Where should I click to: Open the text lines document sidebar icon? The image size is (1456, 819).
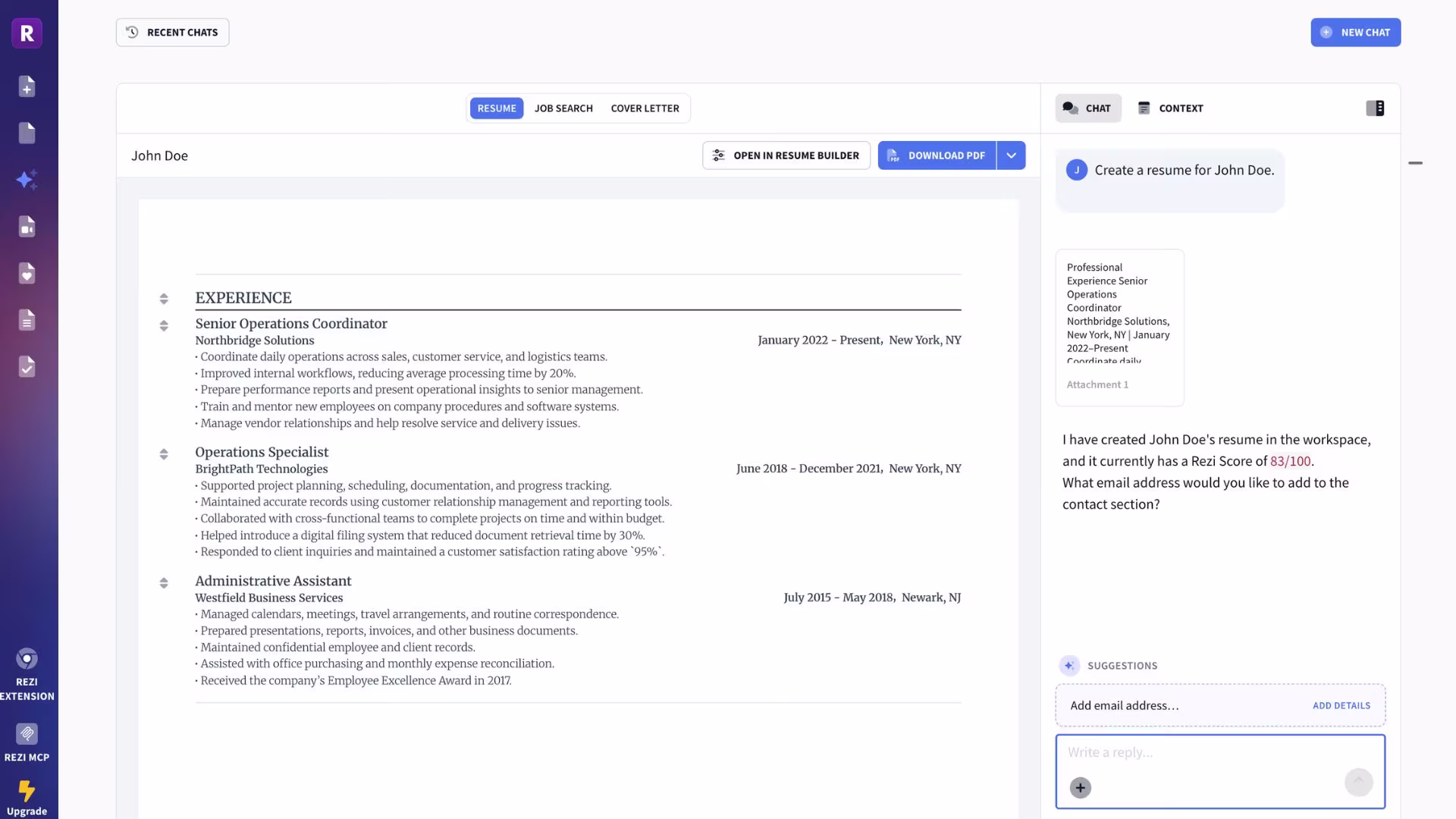[27, 320]
